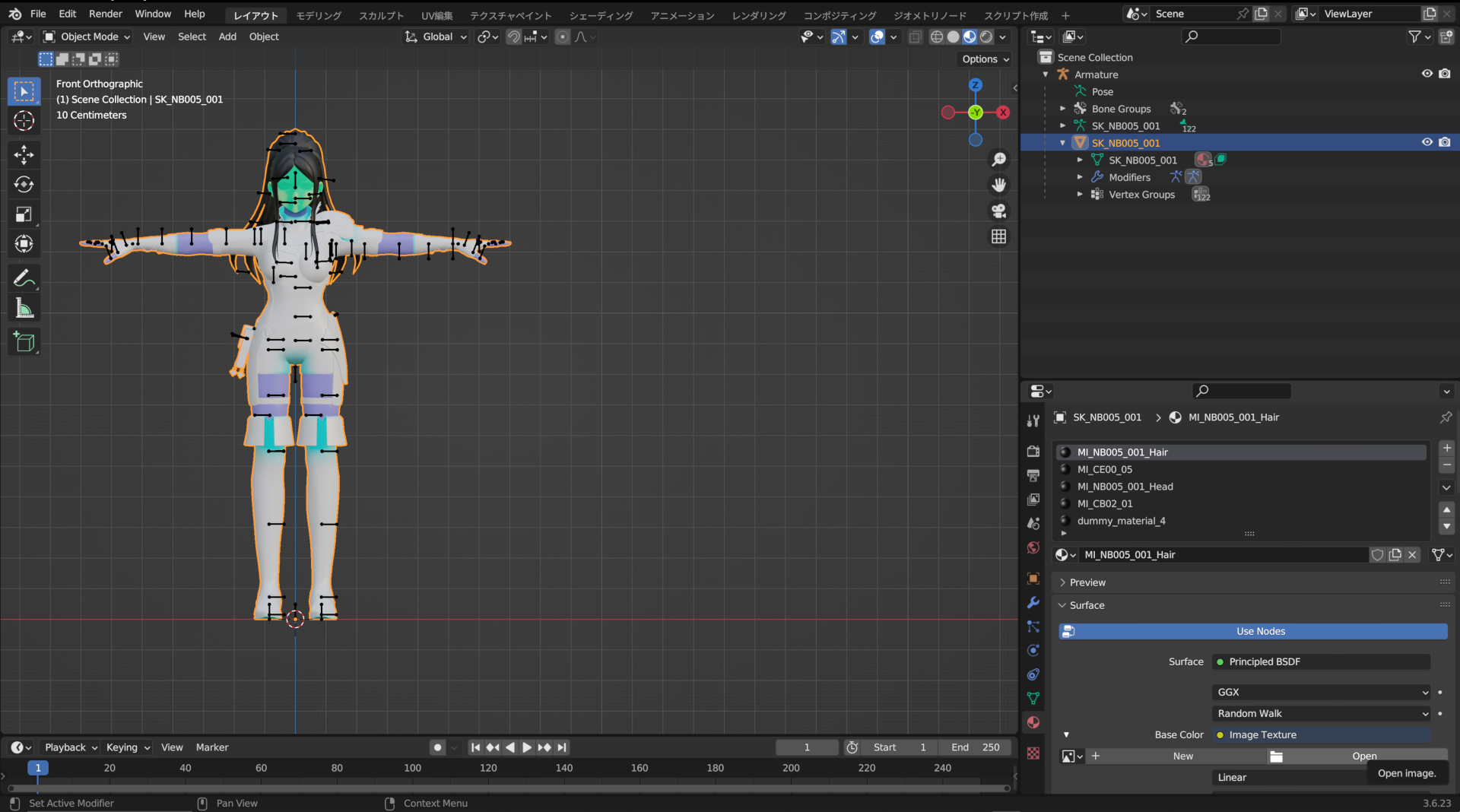This screenshot has height=812, width=1460.
Task: Hide Armature in viewport via eye icon
Action: pos(1427,74)
